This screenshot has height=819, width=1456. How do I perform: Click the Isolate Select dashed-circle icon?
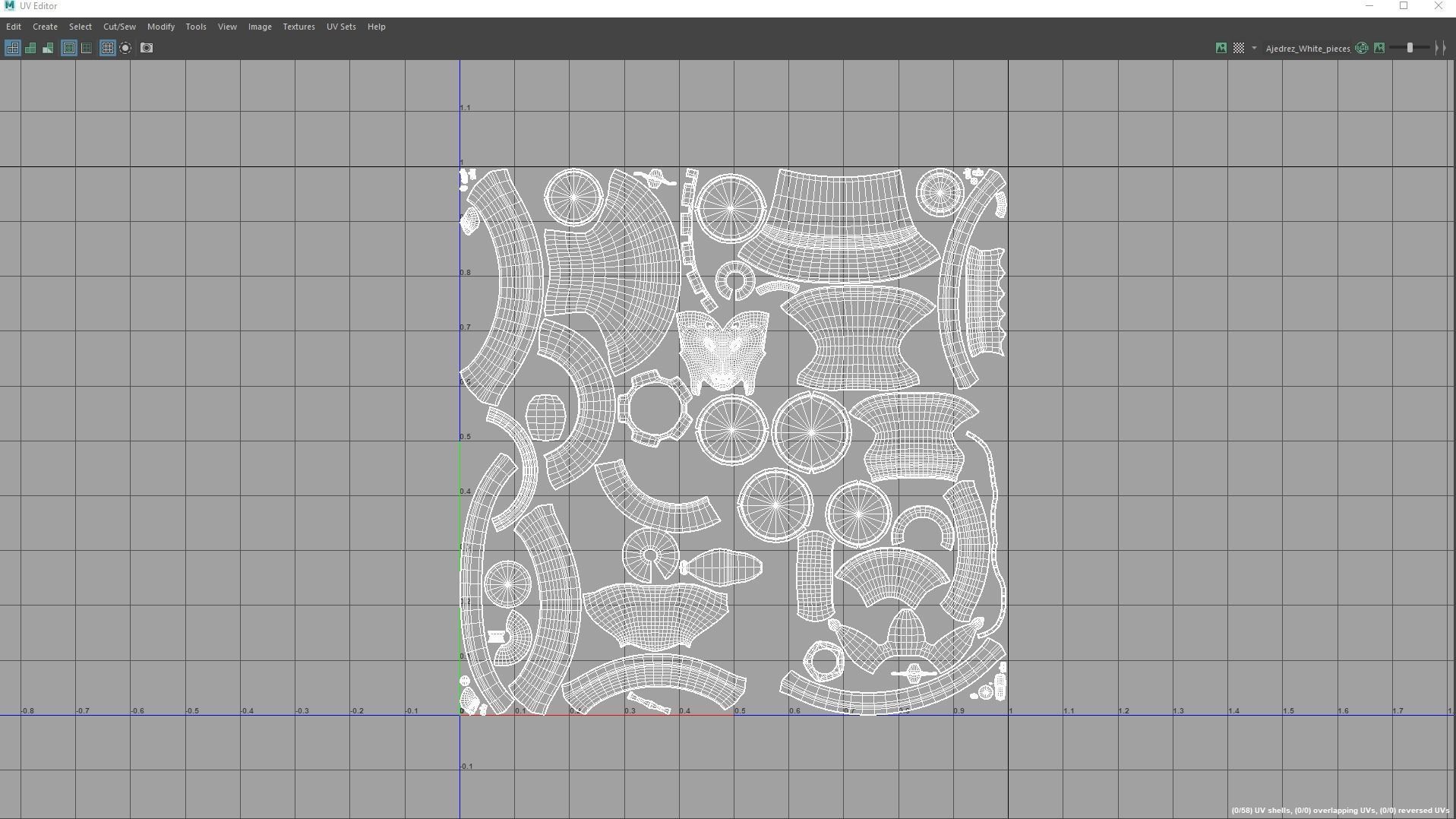tap(126, 48)
